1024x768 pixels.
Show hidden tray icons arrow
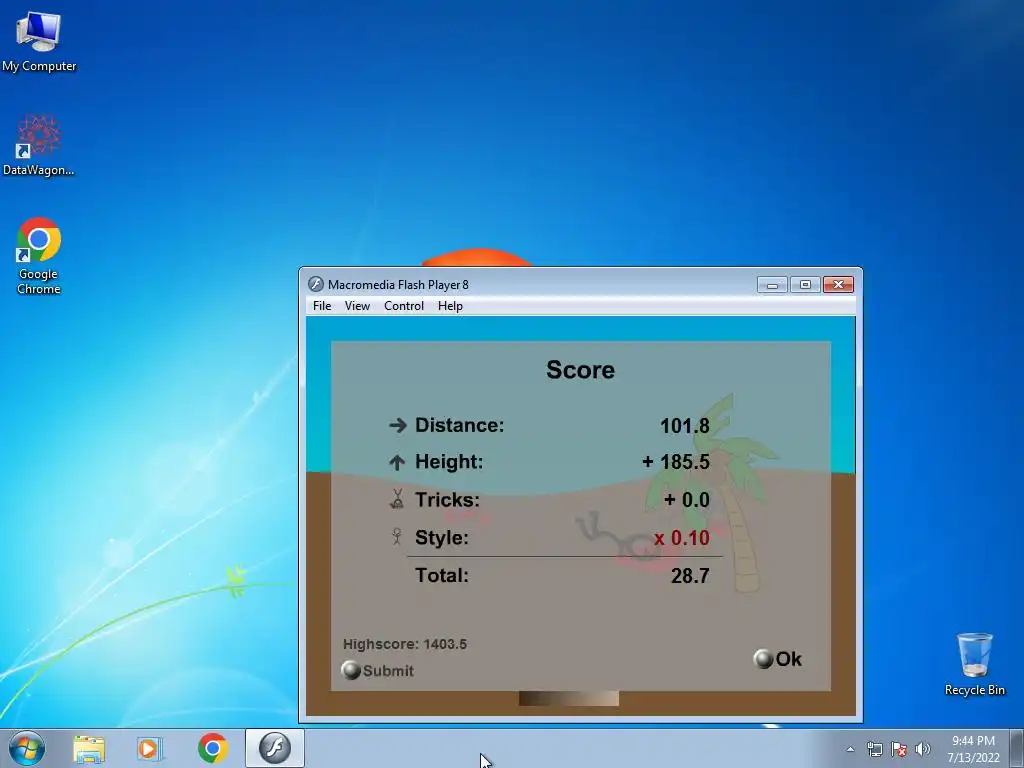click(850, 749)
